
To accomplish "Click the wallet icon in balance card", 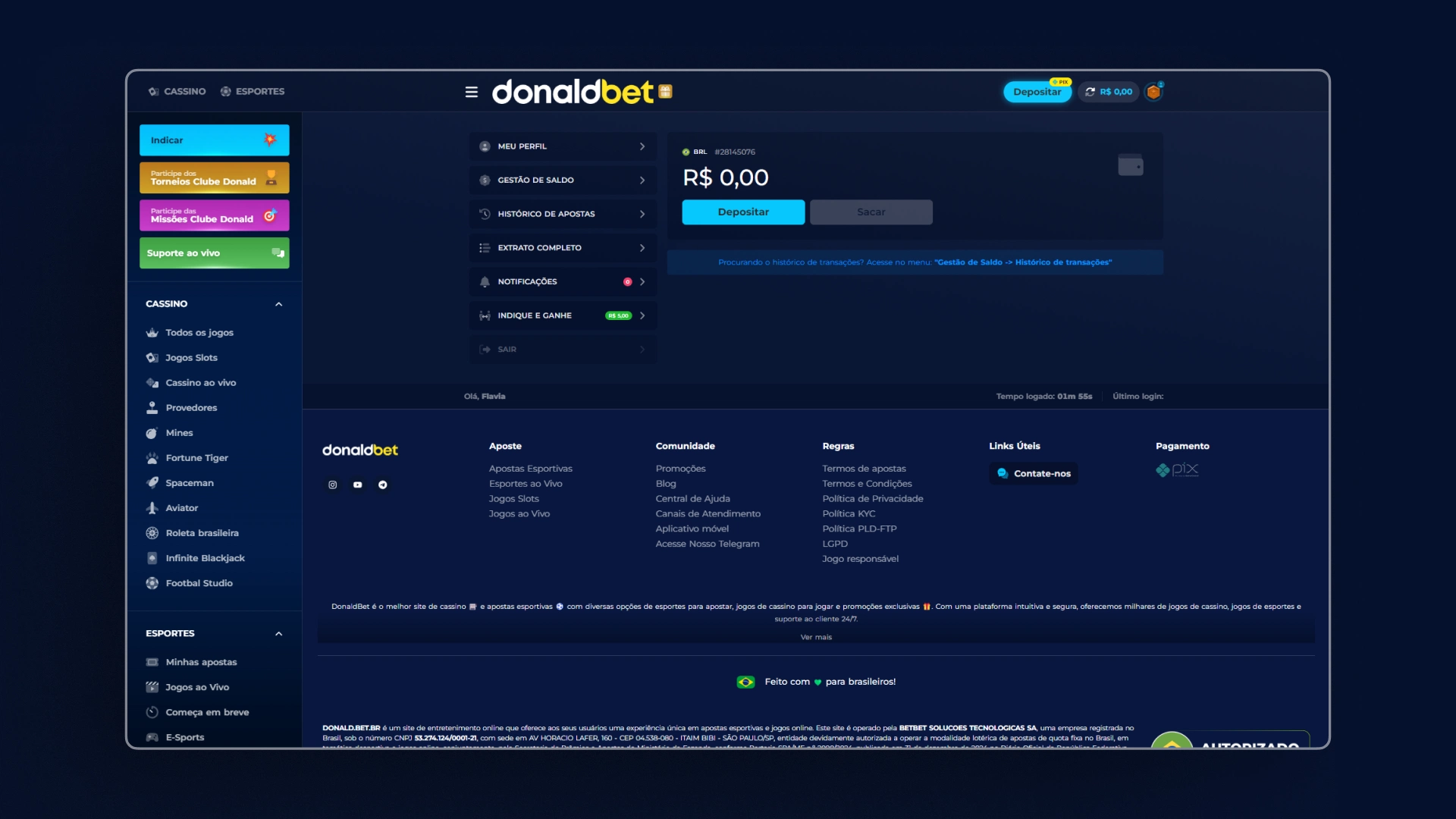I will coord(1131,165).
